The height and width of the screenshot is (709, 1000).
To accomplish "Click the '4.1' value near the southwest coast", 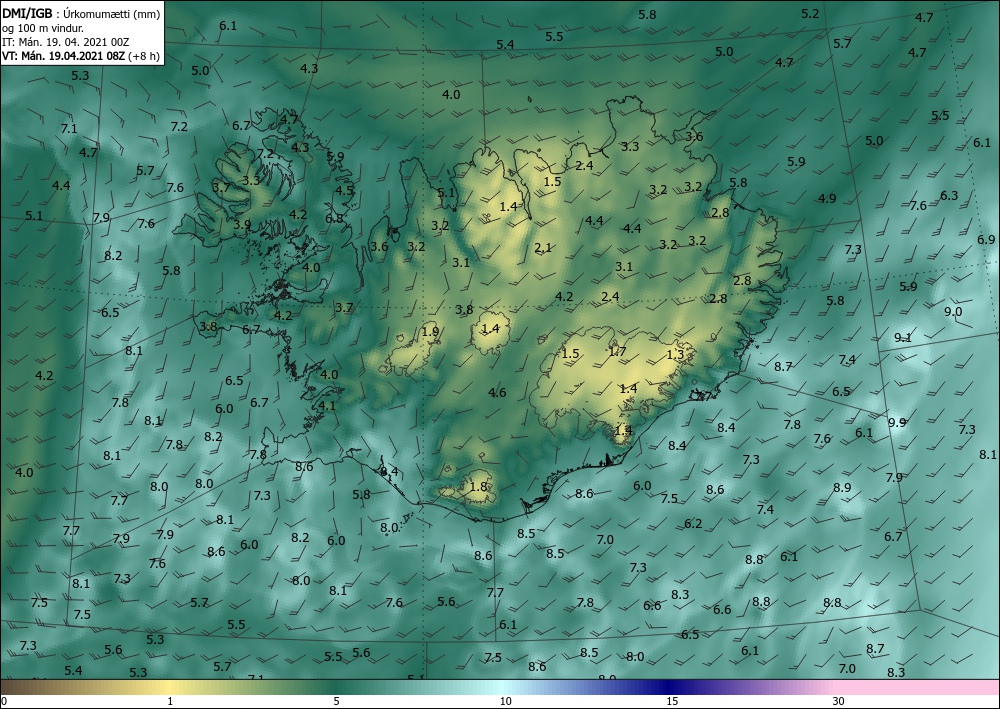I will 327,406.
